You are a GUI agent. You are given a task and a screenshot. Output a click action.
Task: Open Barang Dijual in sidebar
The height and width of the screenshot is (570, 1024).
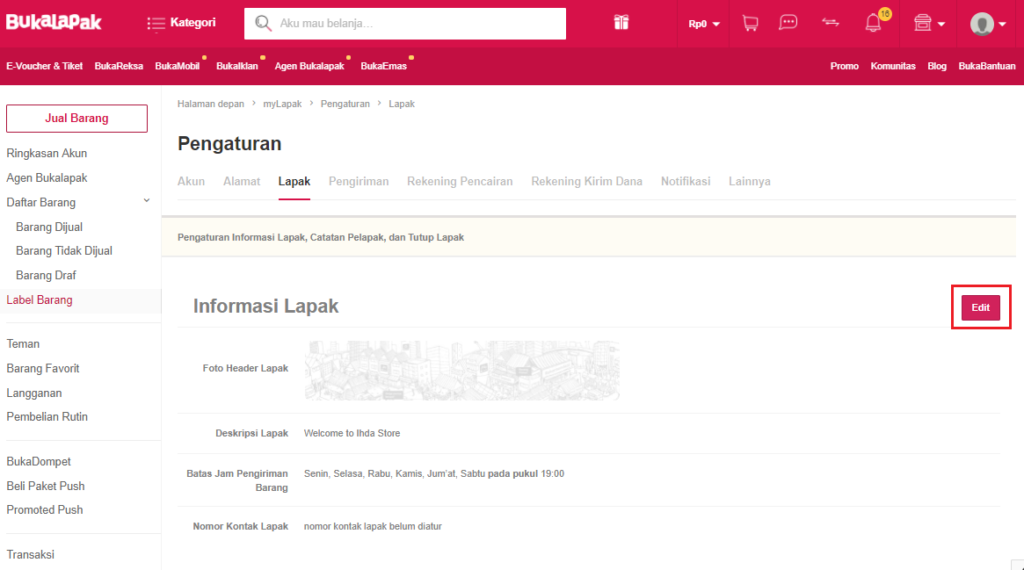tap(49, 227)
